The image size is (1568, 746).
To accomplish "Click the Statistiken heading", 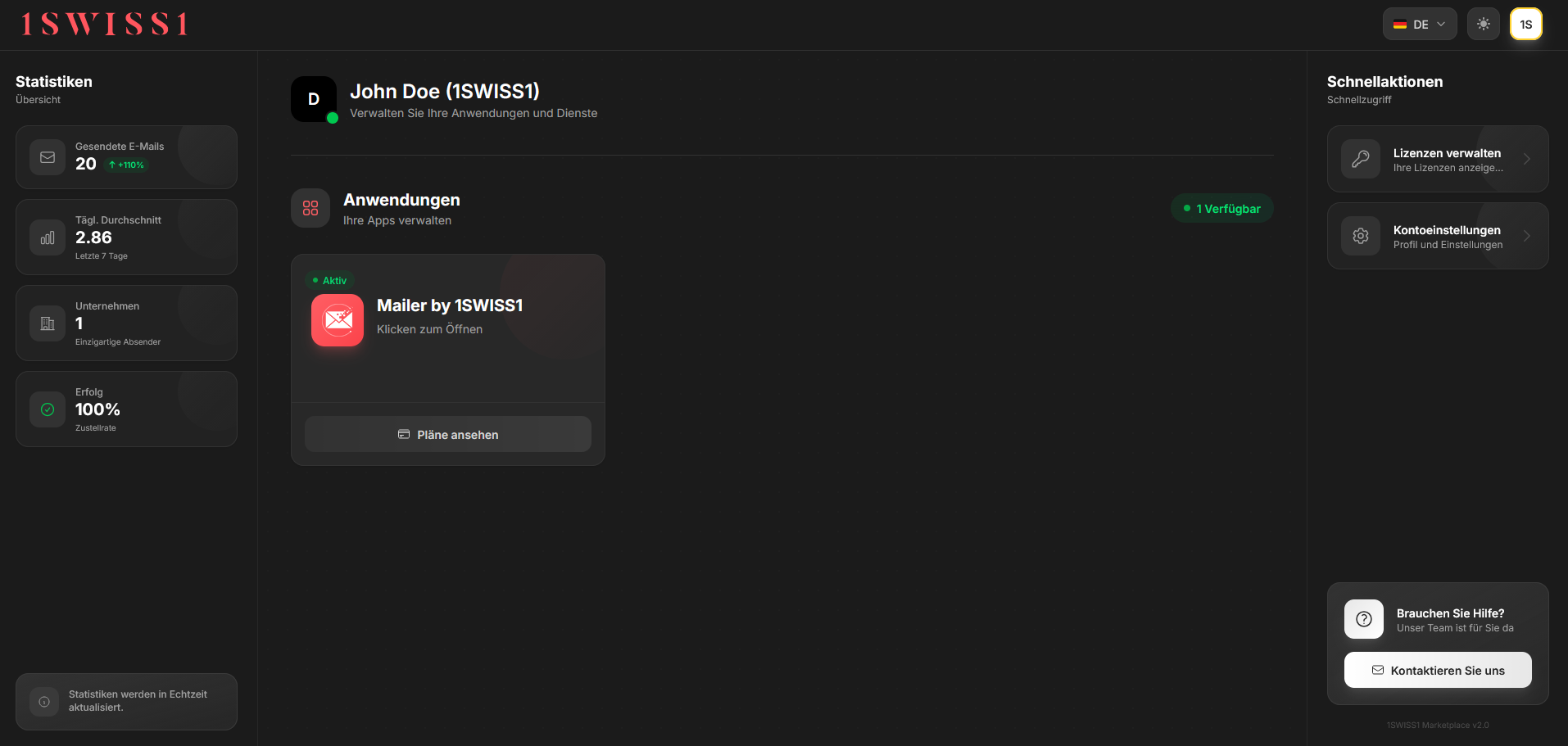I will point(54,82).
